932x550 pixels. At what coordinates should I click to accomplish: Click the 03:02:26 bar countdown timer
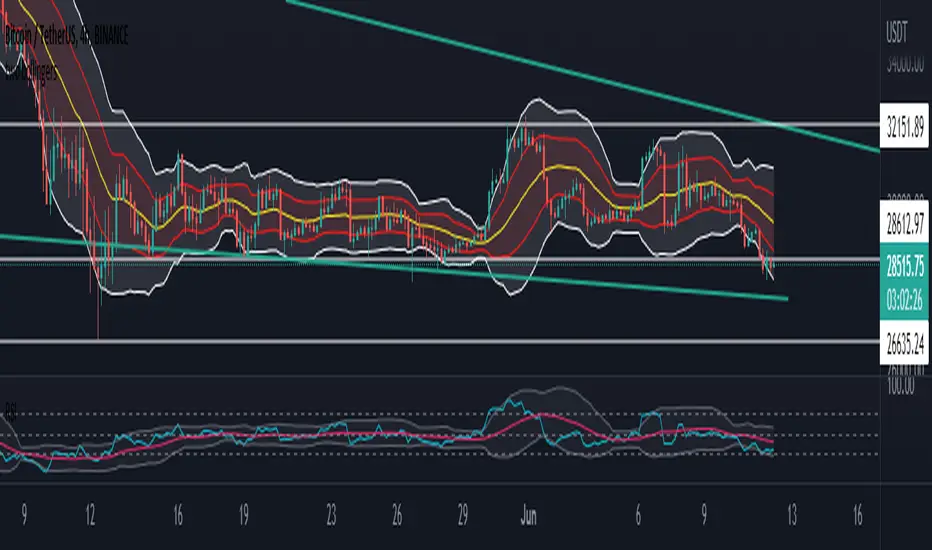click(905, 301)
